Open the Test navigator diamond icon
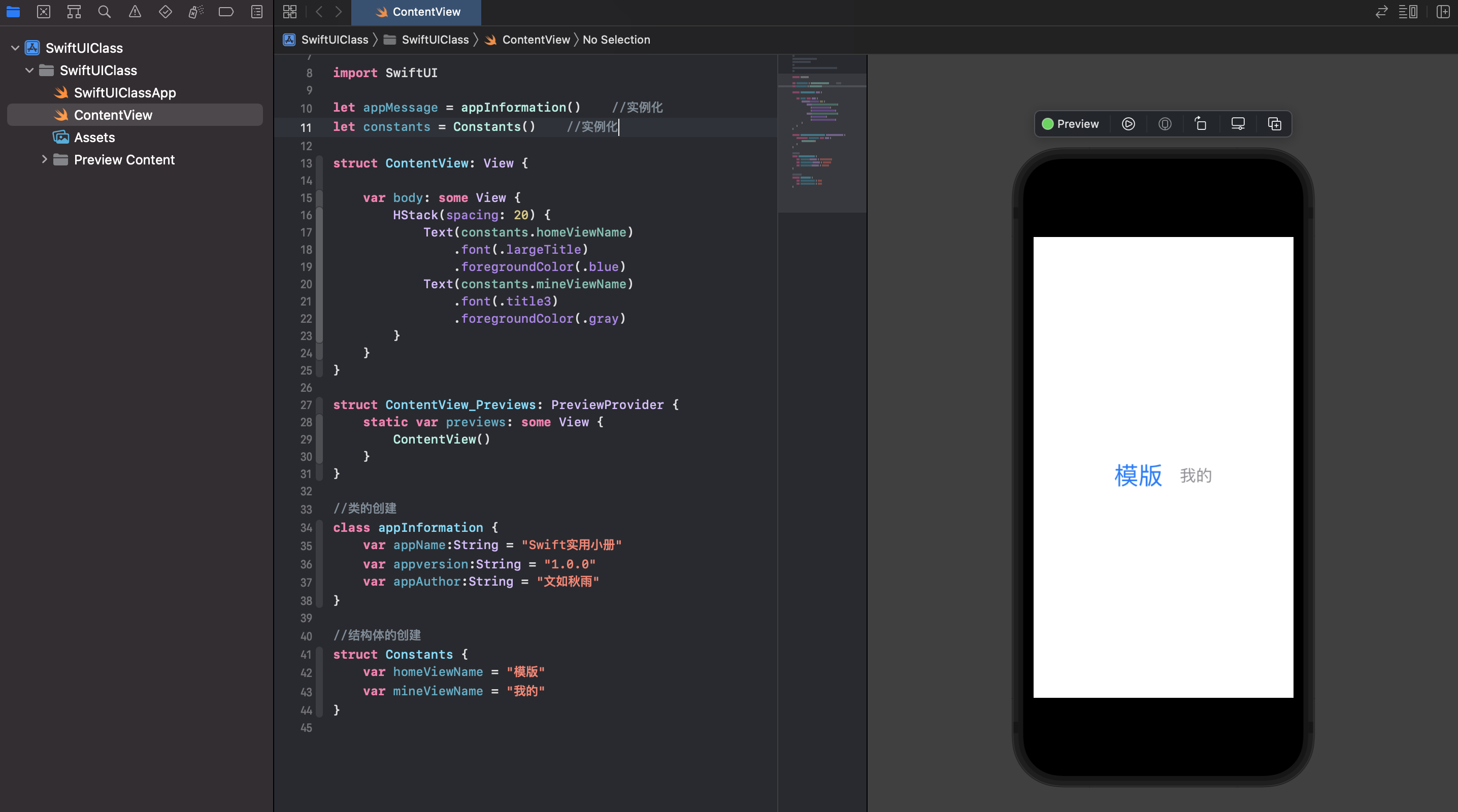 coord(165,12)
